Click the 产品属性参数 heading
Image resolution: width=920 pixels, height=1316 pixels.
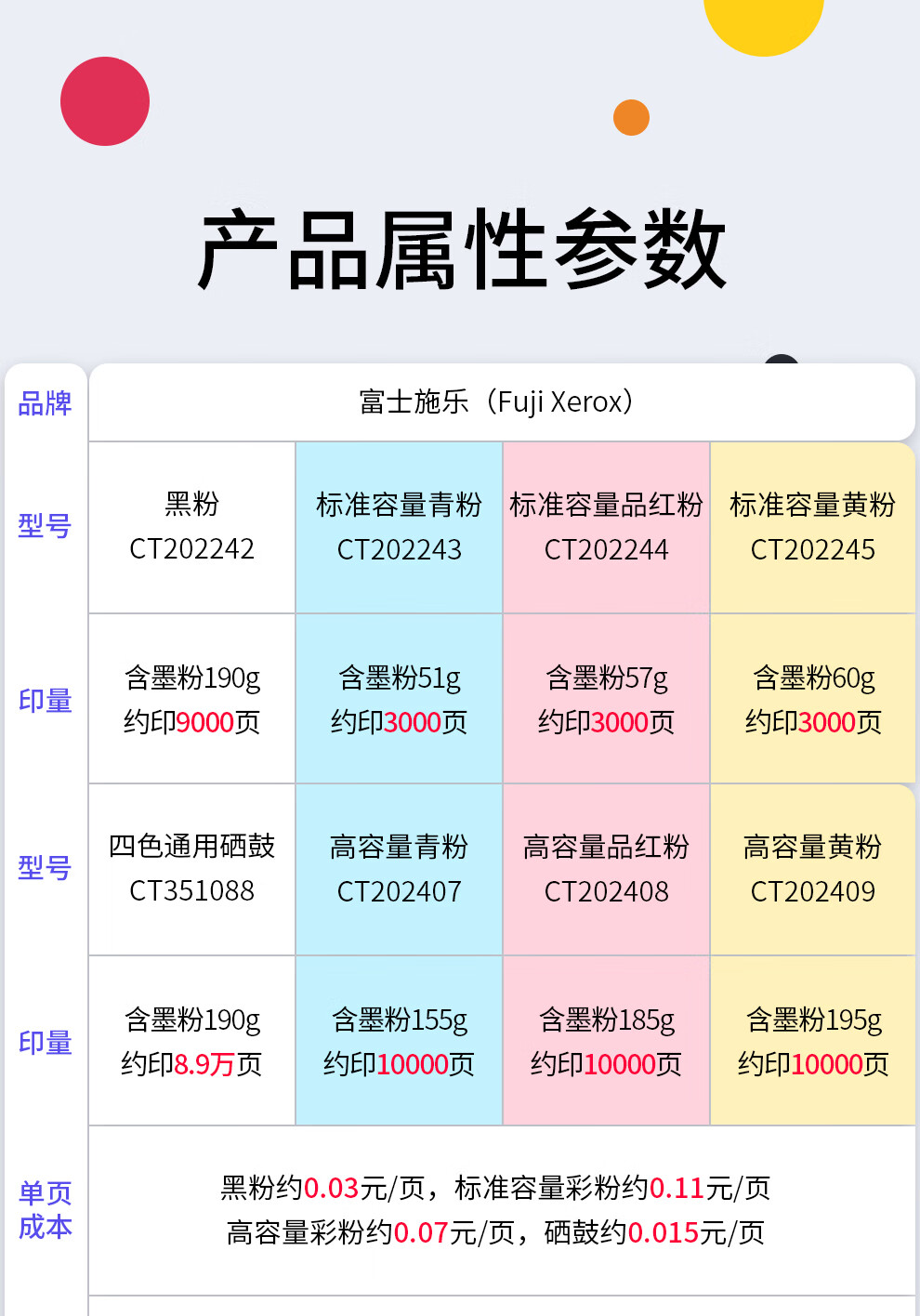click(461, 250)
